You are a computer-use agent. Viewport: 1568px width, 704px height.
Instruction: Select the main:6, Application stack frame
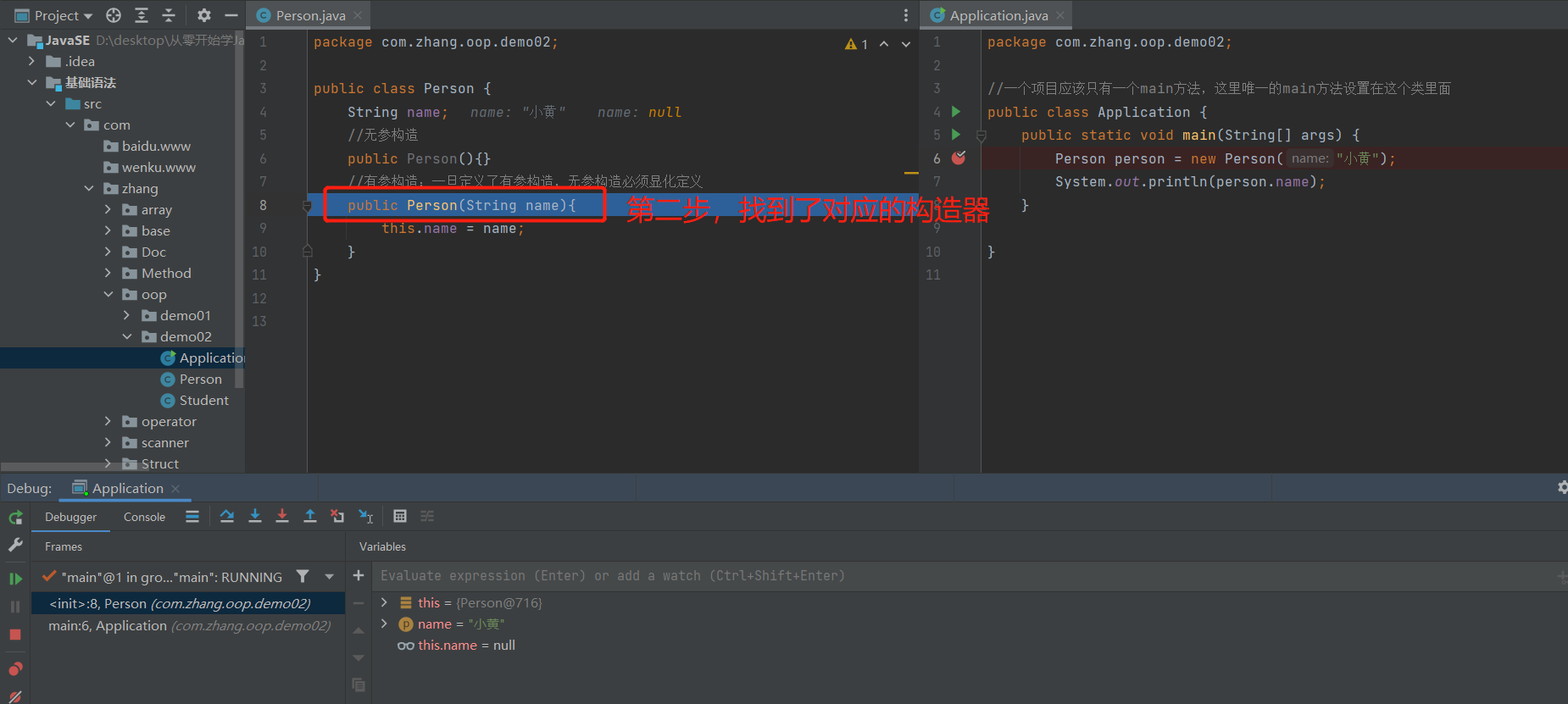point(188,625)
